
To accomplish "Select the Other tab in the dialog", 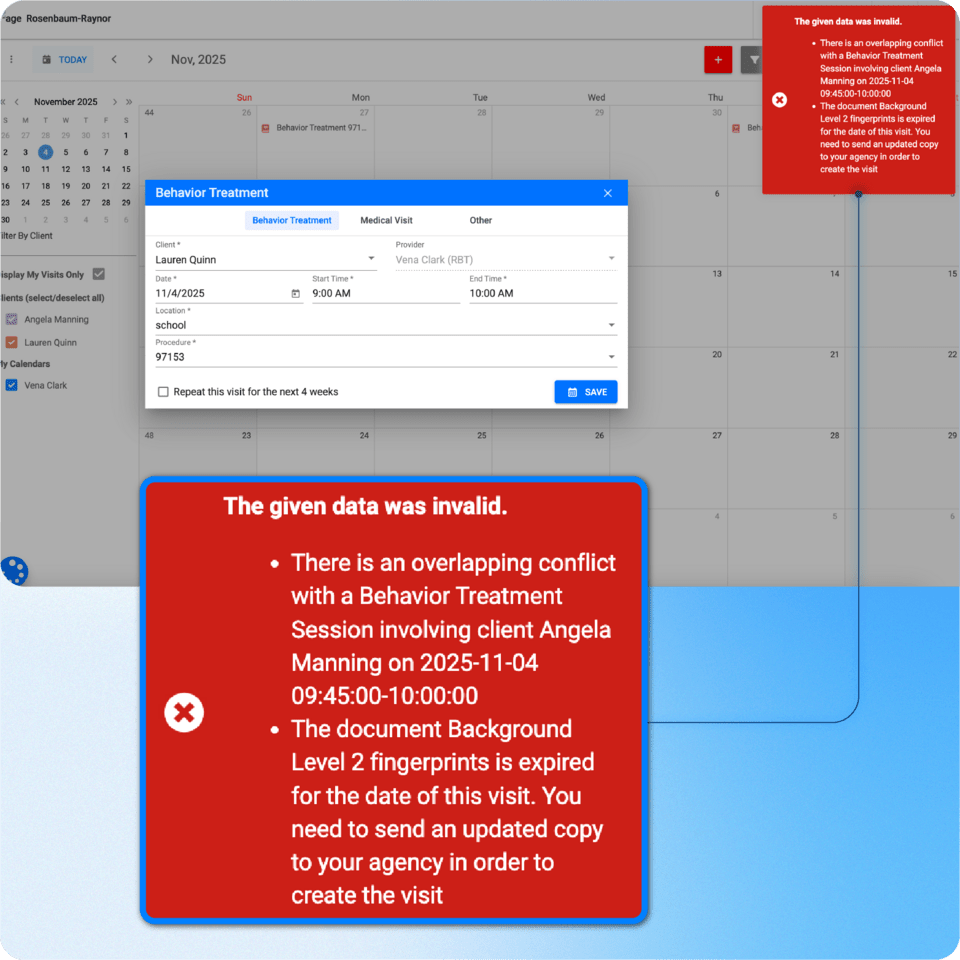I will pyautogui.click(x=480, y=219).
